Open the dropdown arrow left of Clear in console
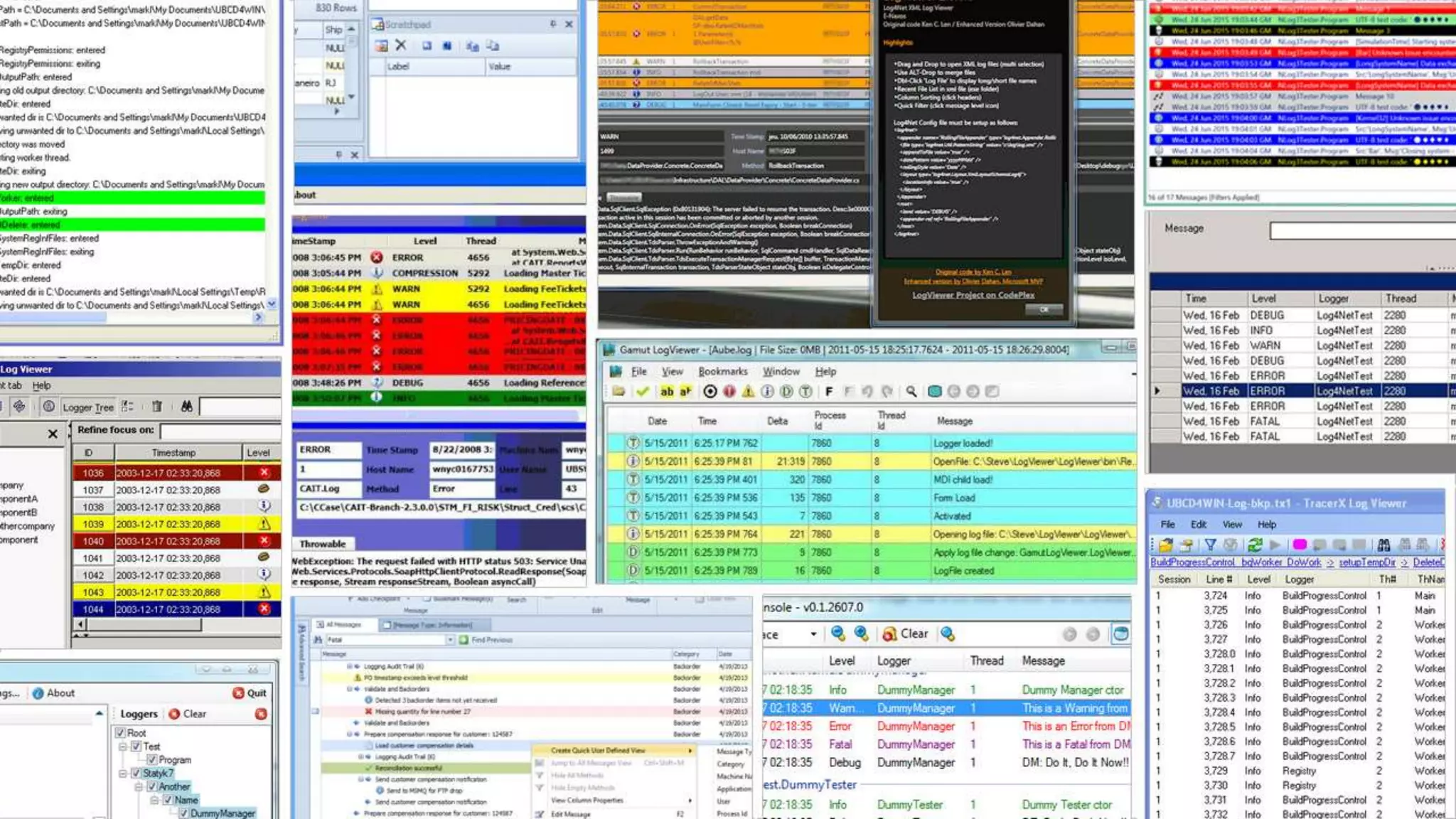 tap(813, 634)
